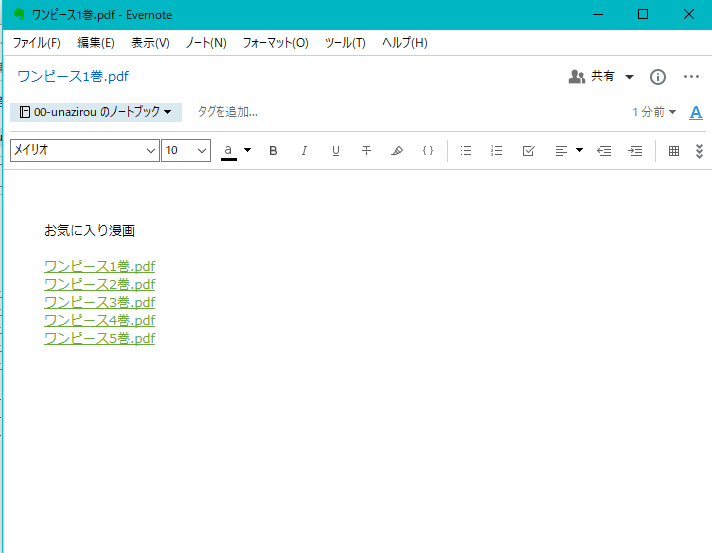Decrease the indent
Image resolution: width=712 pixels, height=553 pixels.
point(604,150)
